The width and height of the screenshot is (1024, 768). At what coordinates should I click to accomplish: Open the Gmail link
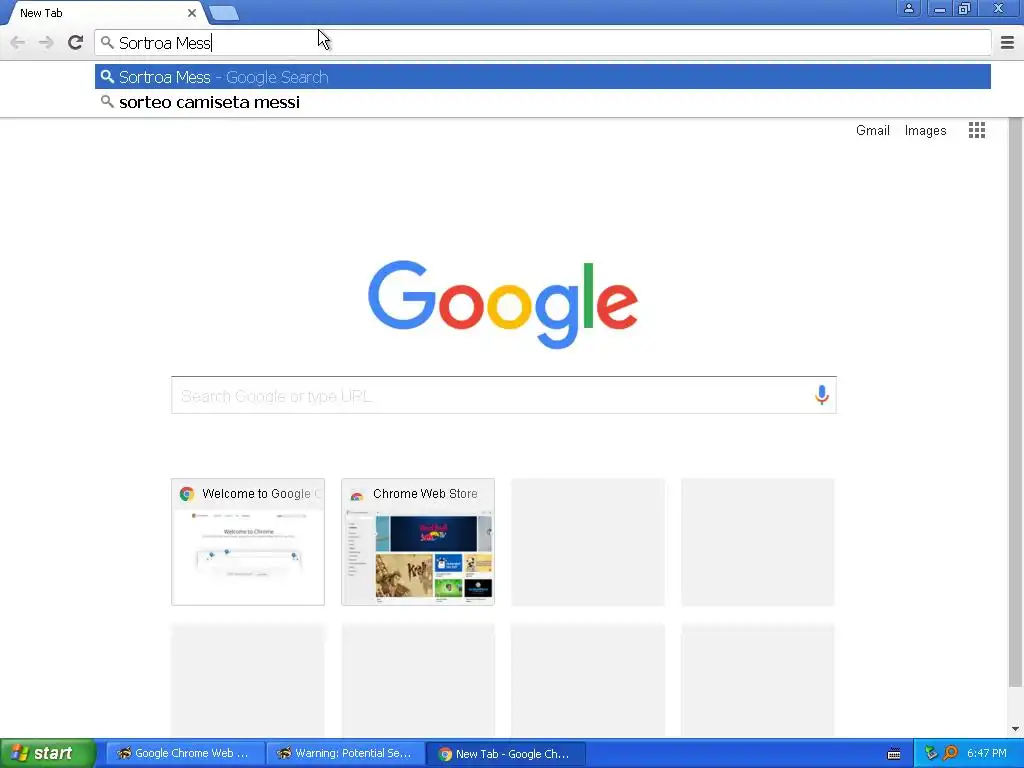tap(872, 131)
